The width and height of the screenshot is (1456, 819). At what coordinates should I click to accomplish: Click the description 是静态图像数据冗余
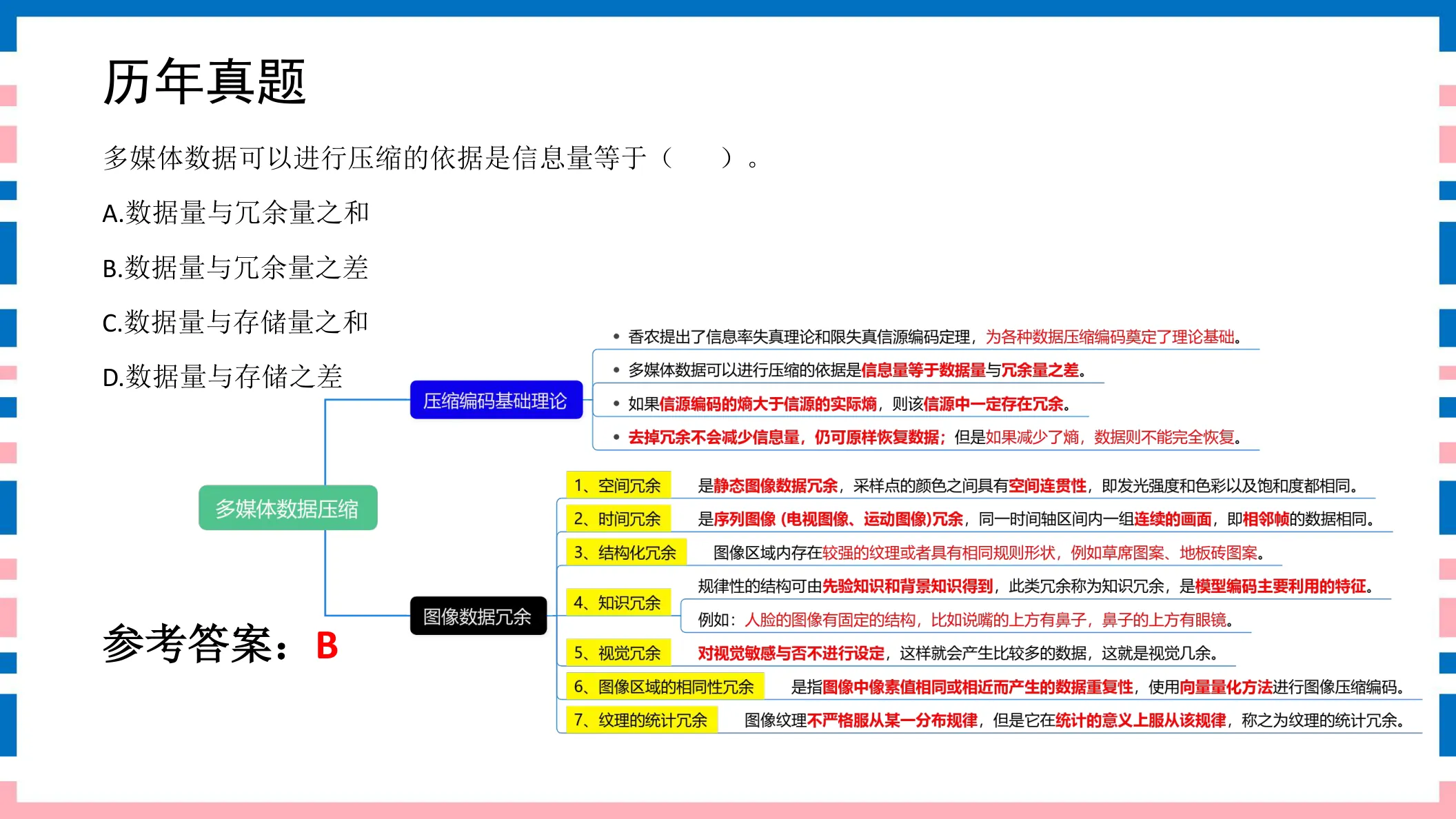click(1029, 485)
